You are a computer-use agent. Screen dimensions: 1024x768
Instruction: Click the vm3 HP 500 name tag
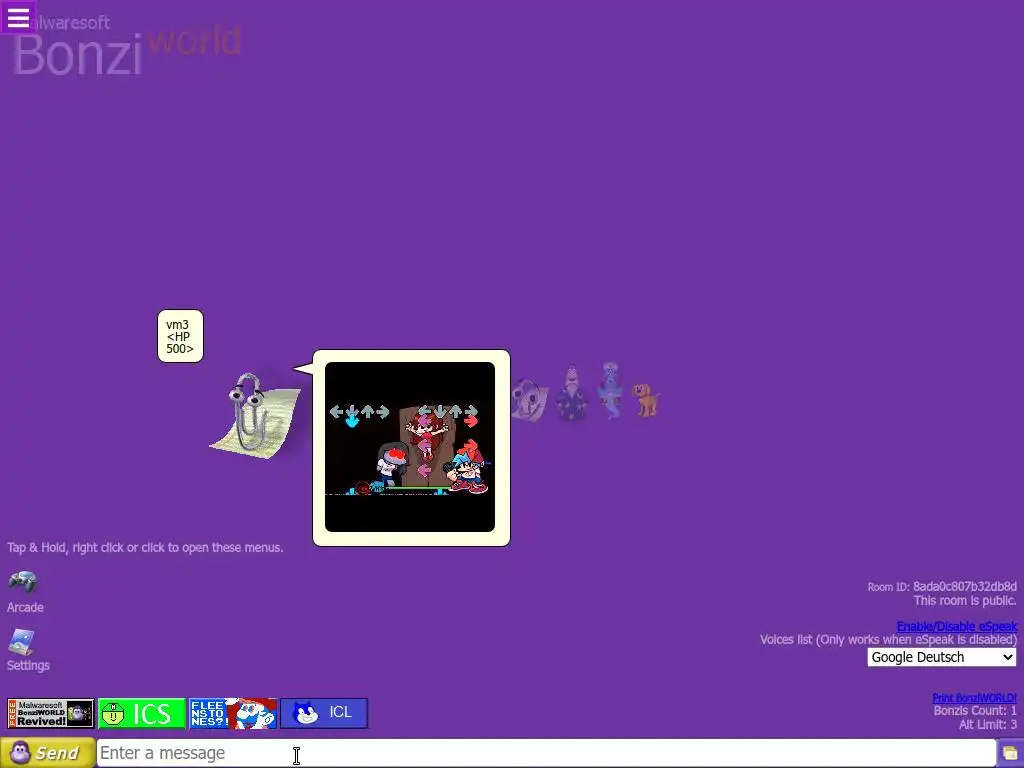(180, 336)
